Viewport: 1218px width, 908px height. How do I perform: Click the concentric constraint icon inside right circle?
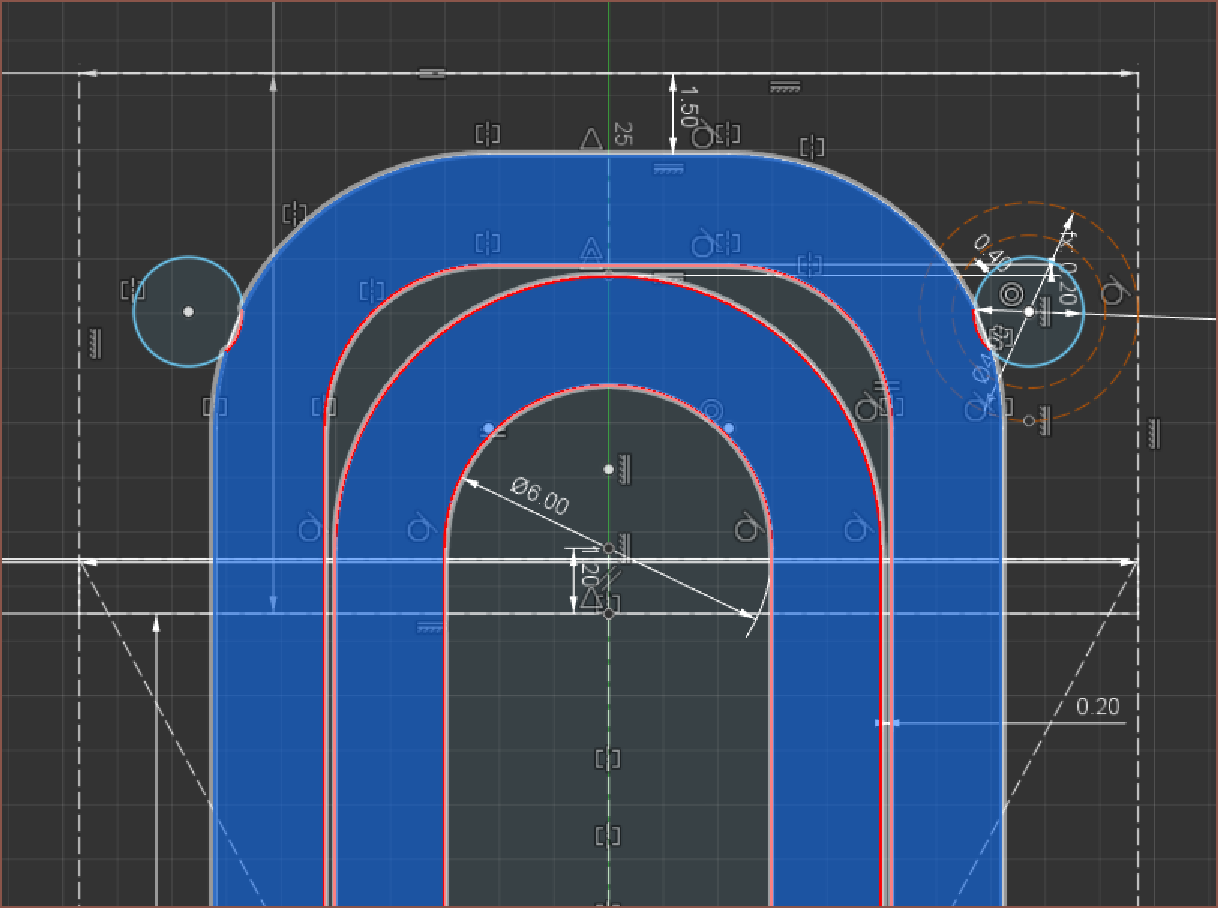(1011, 294)
